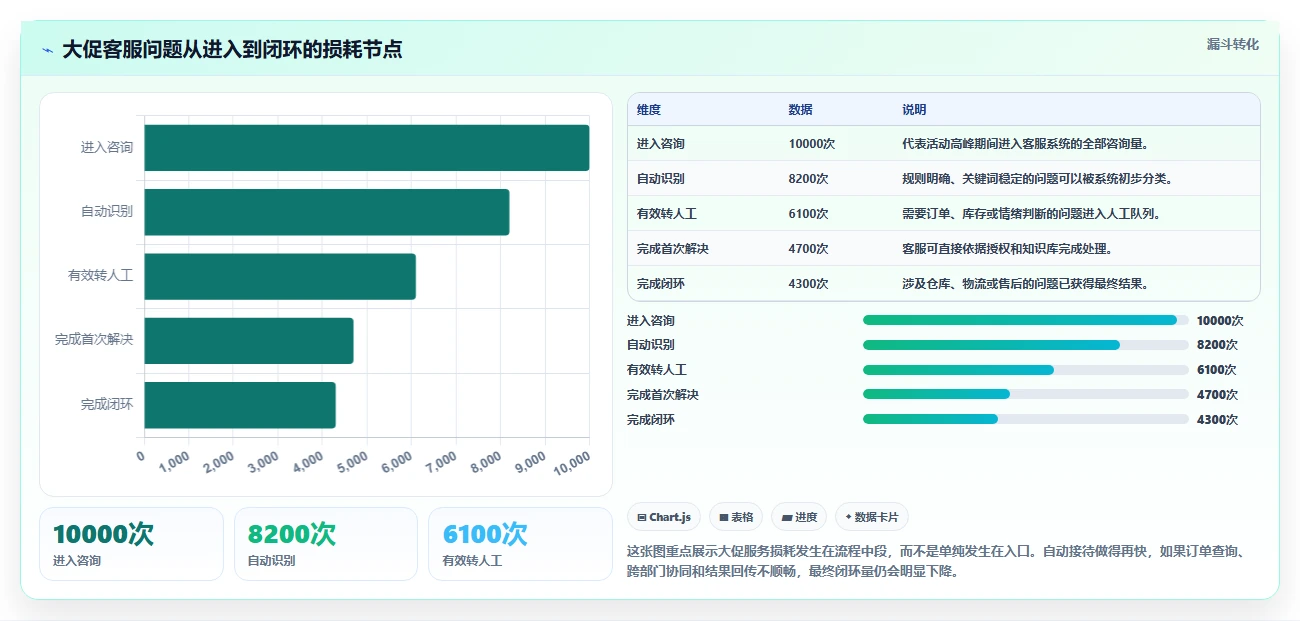Open the 8200次 自动识别 data card

click(325, 544)
